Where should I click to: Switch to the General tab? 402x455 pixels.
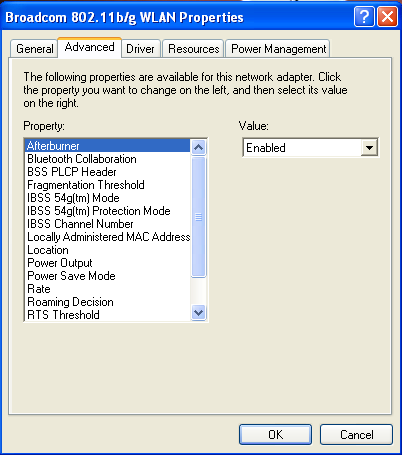coord(34,49)
